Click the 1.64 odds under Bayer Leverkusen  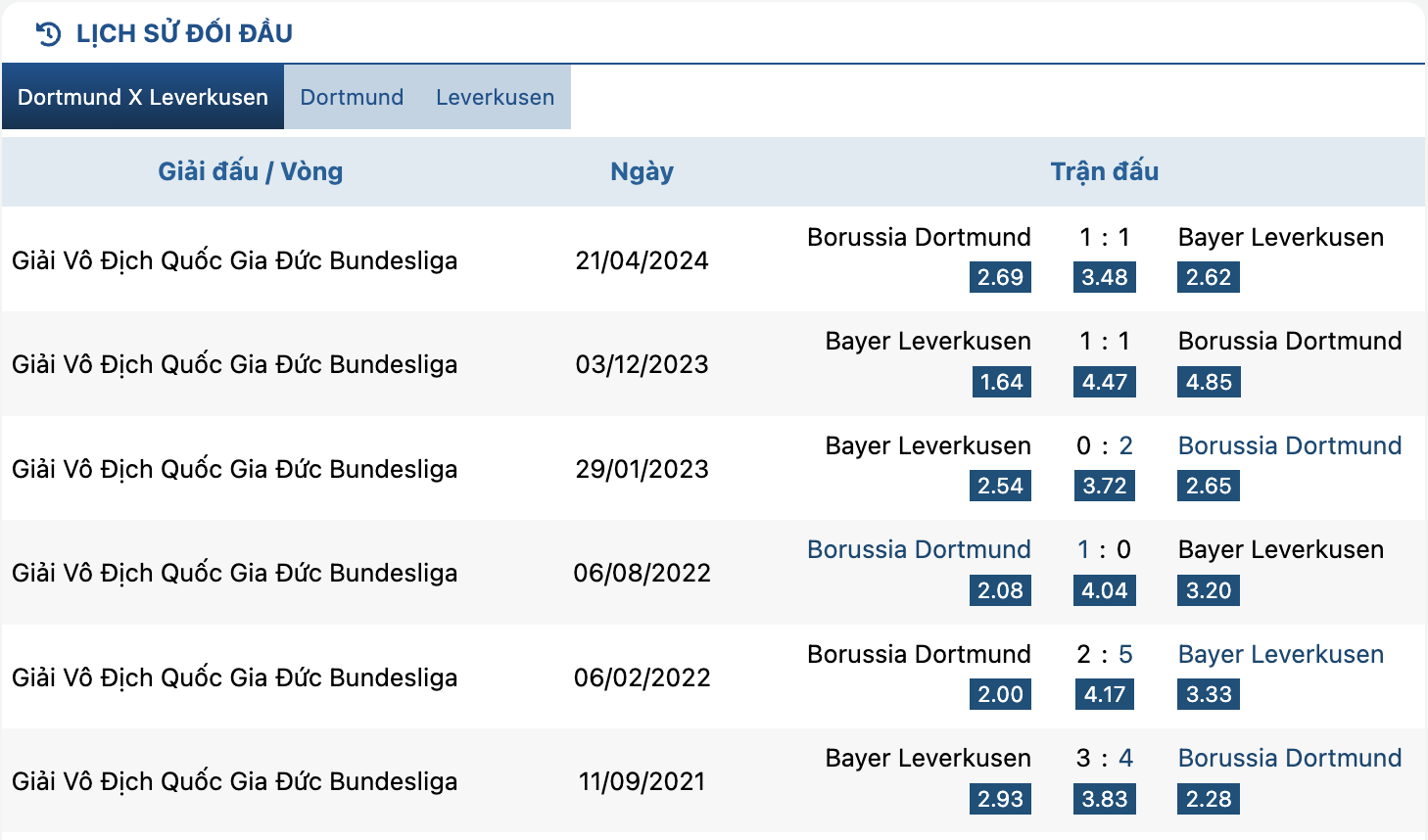(x=1001, y=382)
